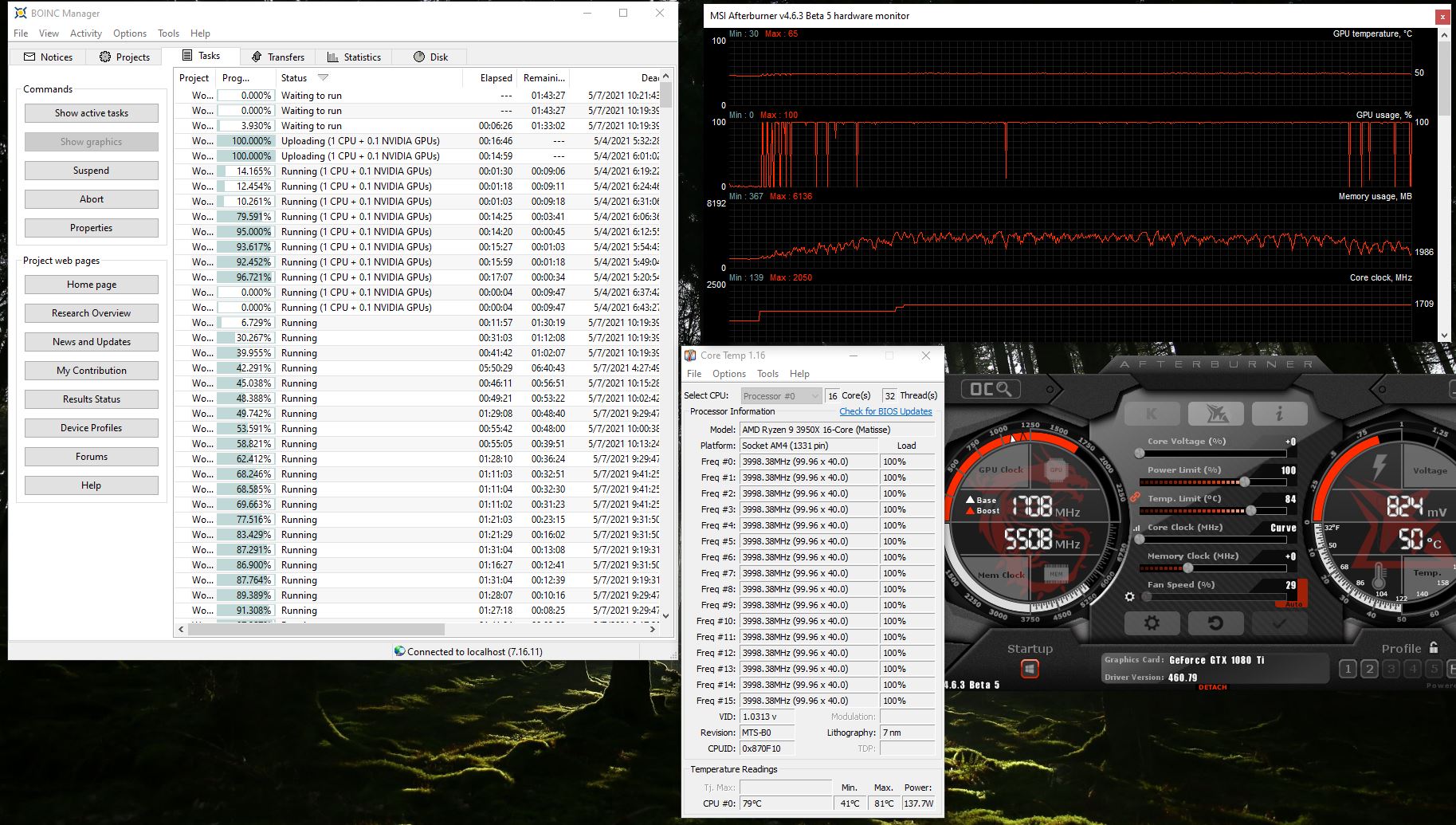The height and width of the screenshot is (825, 1456).
Task: Click the Properties button in BOINC
Action: (92, 228)
